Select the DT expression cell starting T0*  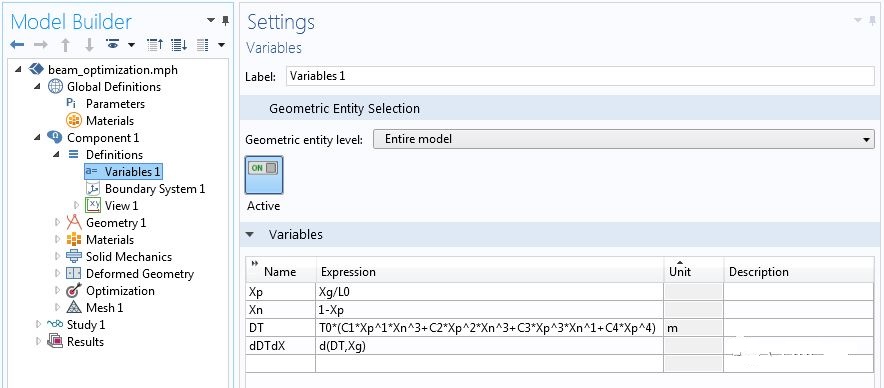(489, 328)
